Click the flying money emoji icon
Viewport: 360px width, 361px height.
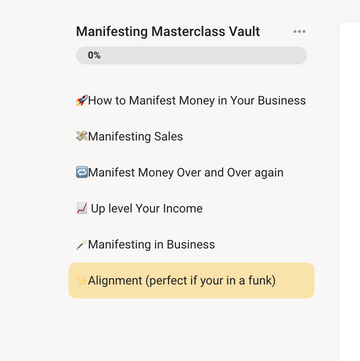82,136
